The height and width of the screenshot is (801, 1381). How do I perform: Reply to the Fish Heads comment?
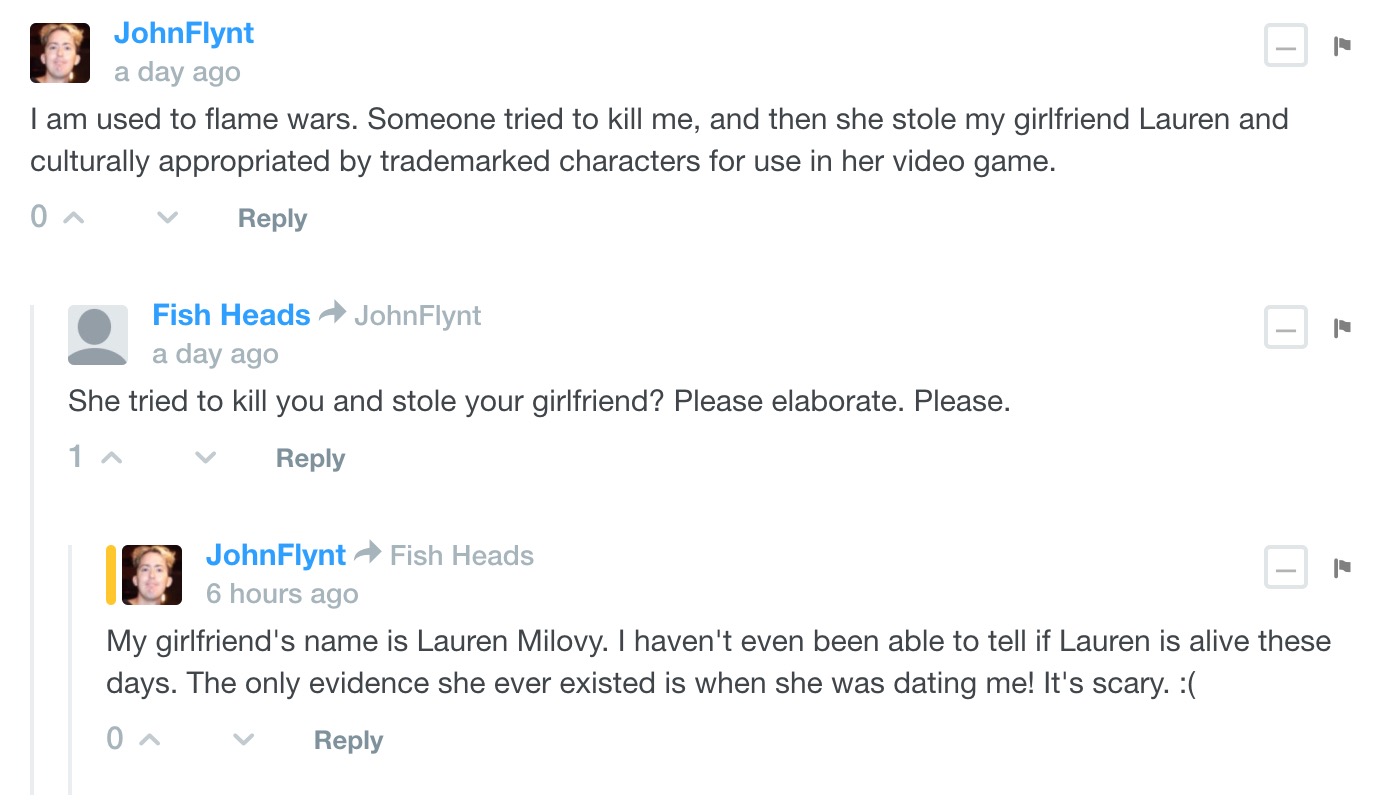coord(310,459)
